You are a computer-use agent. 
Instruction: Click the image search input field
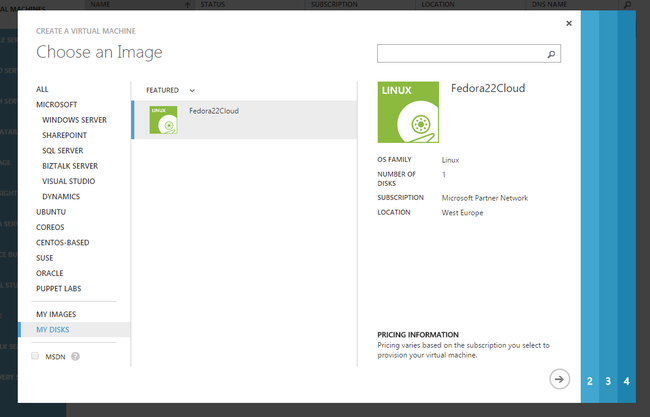461,53
